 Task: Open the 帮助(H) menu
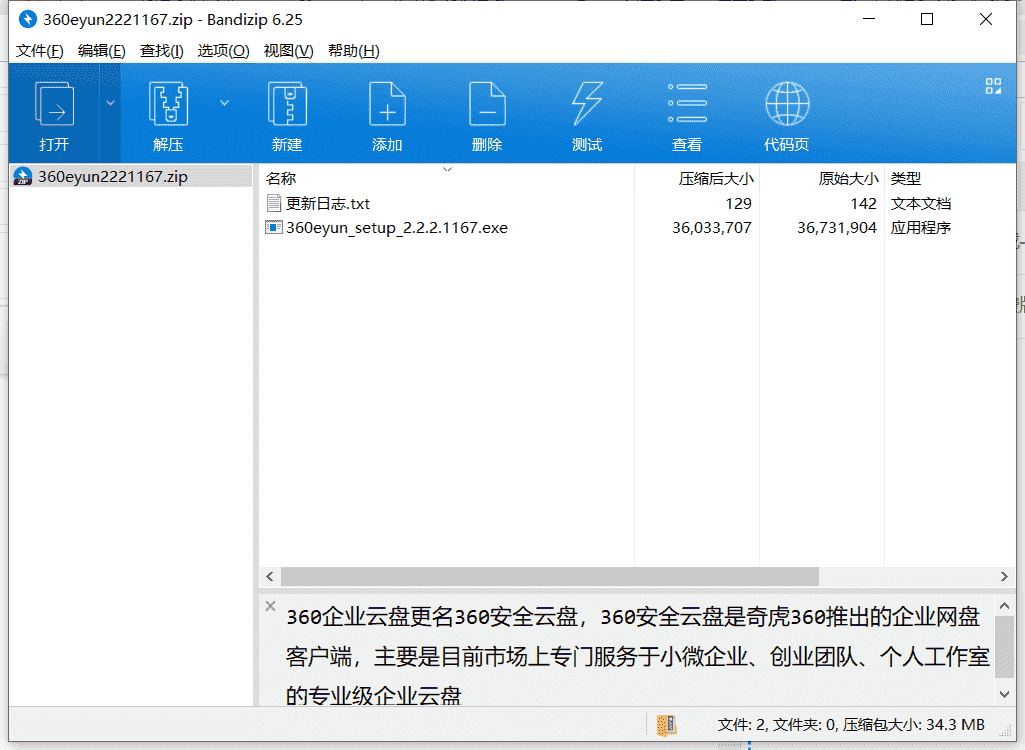point(353,51)
